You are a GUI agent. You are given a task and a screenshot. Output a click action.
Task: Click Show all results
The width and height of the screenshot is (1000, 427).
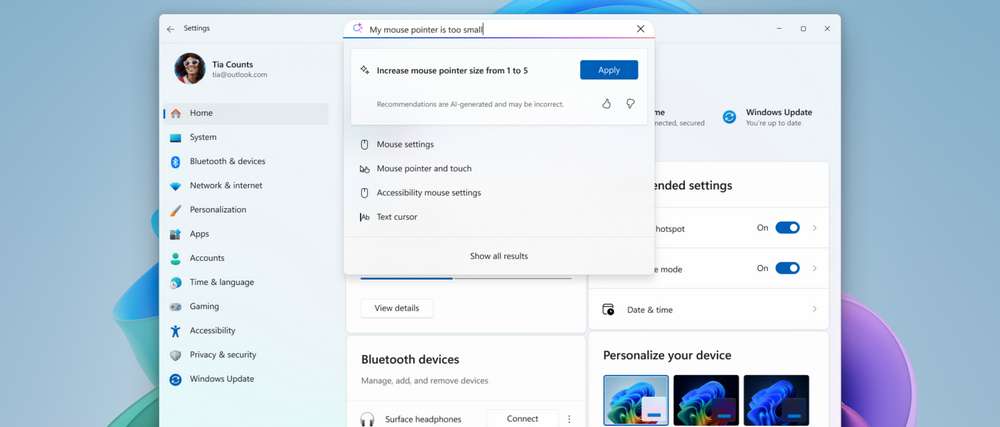499,256
